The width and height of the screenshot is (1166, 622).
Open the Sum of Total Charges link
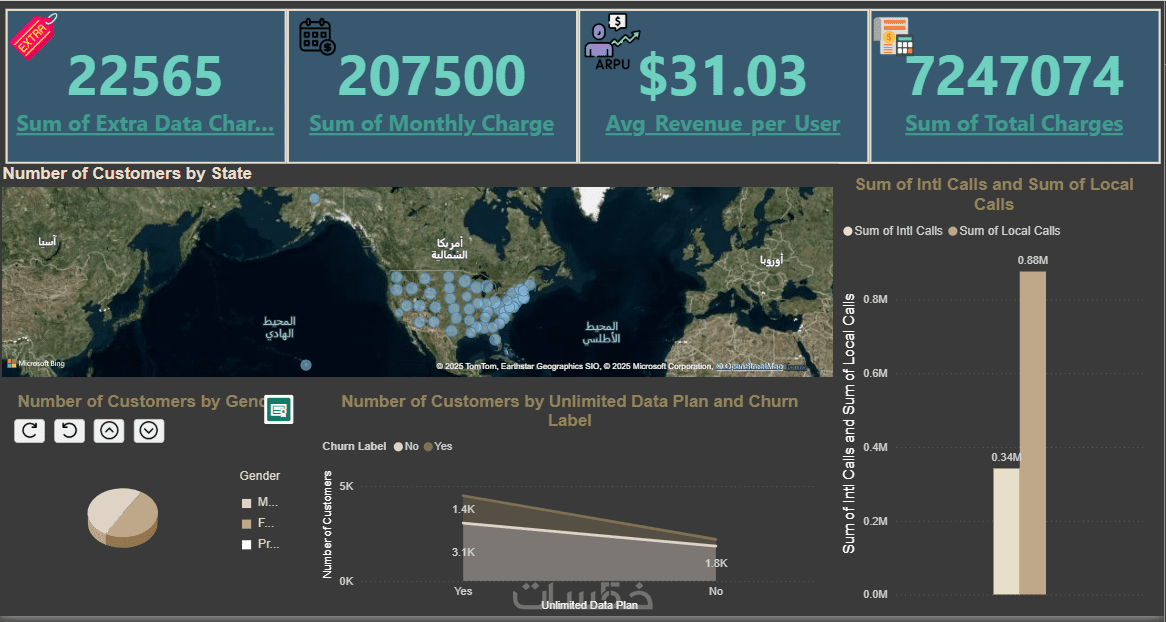pyautogui.click(x=1013, y=124)
